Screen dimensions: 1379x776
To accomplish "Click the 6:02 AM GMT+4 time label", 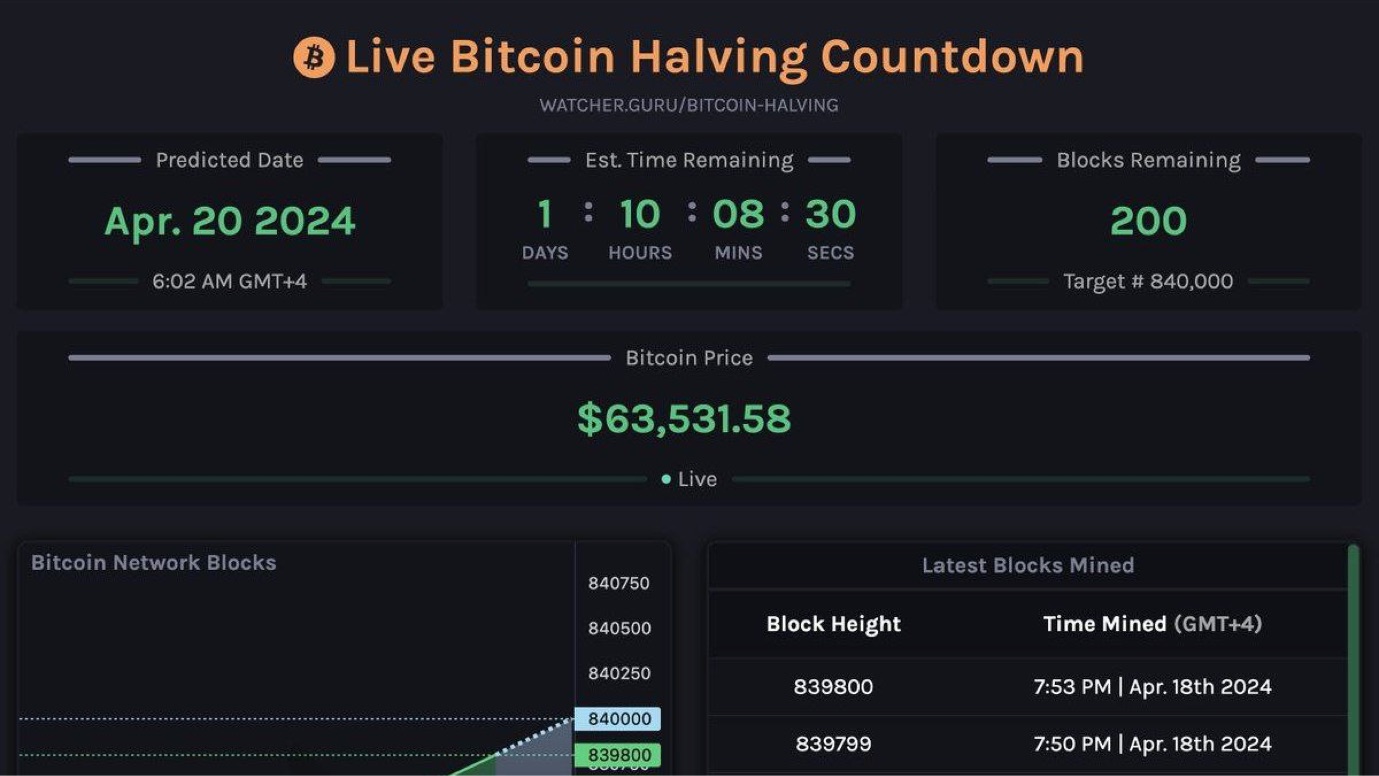I will point(230,281).
